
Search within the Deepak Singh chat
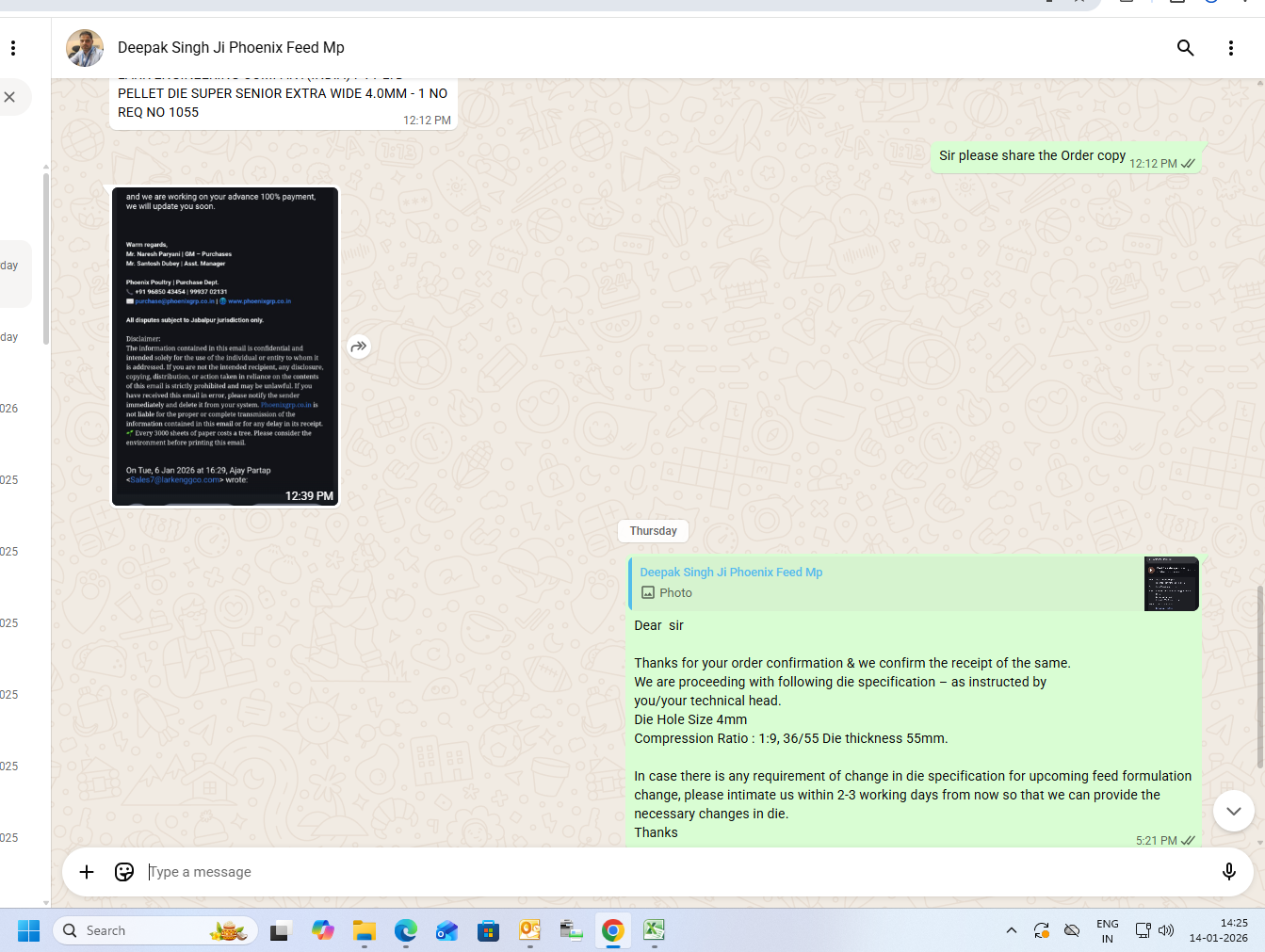[x=1185, y=48]
